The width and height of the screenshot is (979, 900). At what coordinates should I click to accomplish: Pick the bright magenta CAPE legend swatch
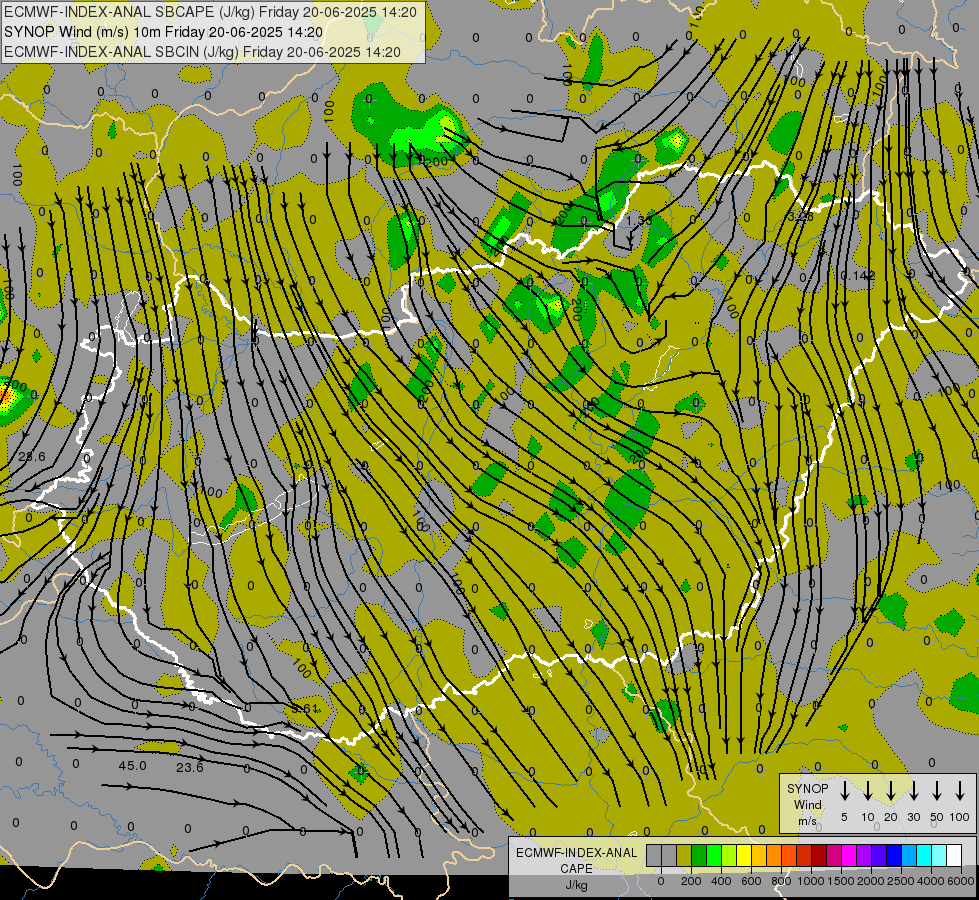coord(850,855)
